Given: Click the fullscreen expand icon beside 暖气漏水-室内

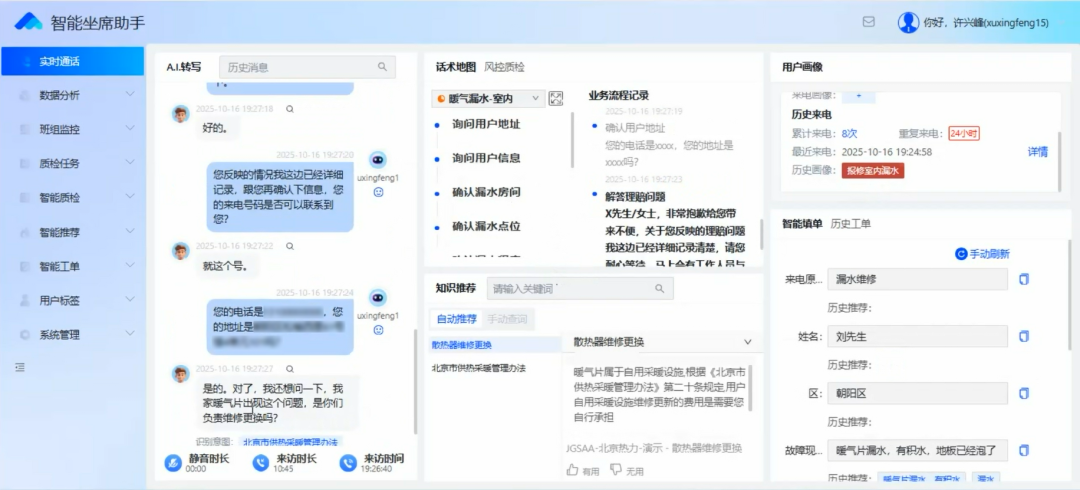Looking at the screenshot, I should (x=556, y=98).
